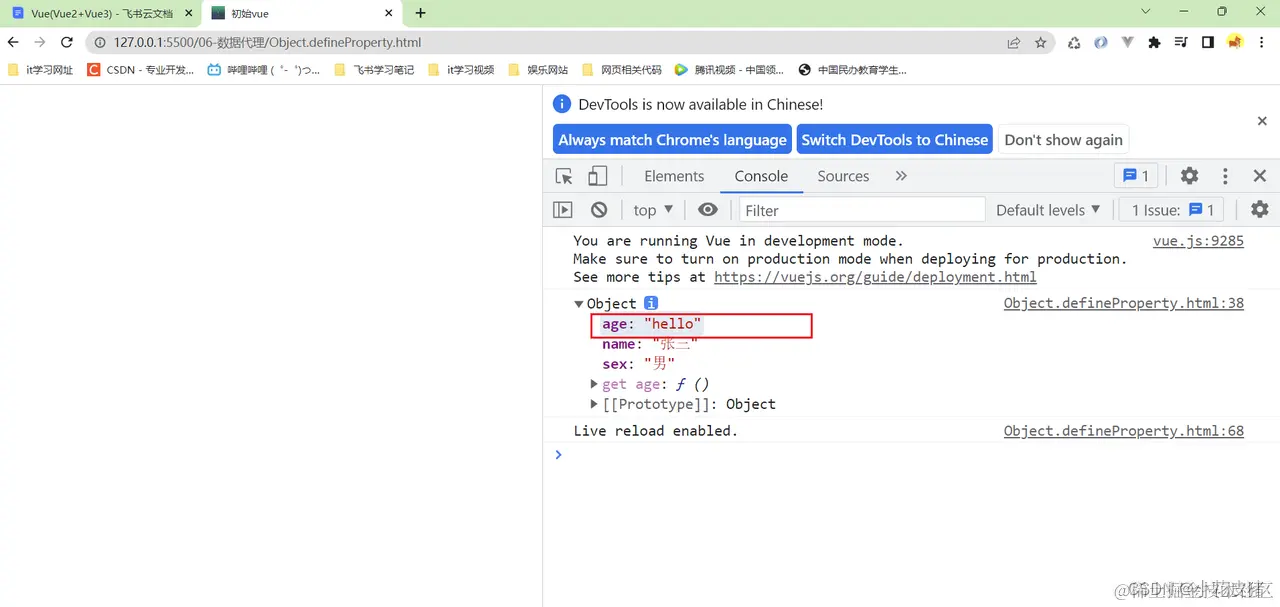
Task: Open the it学习视频 bookmark folder
Action: pos(461,70)
